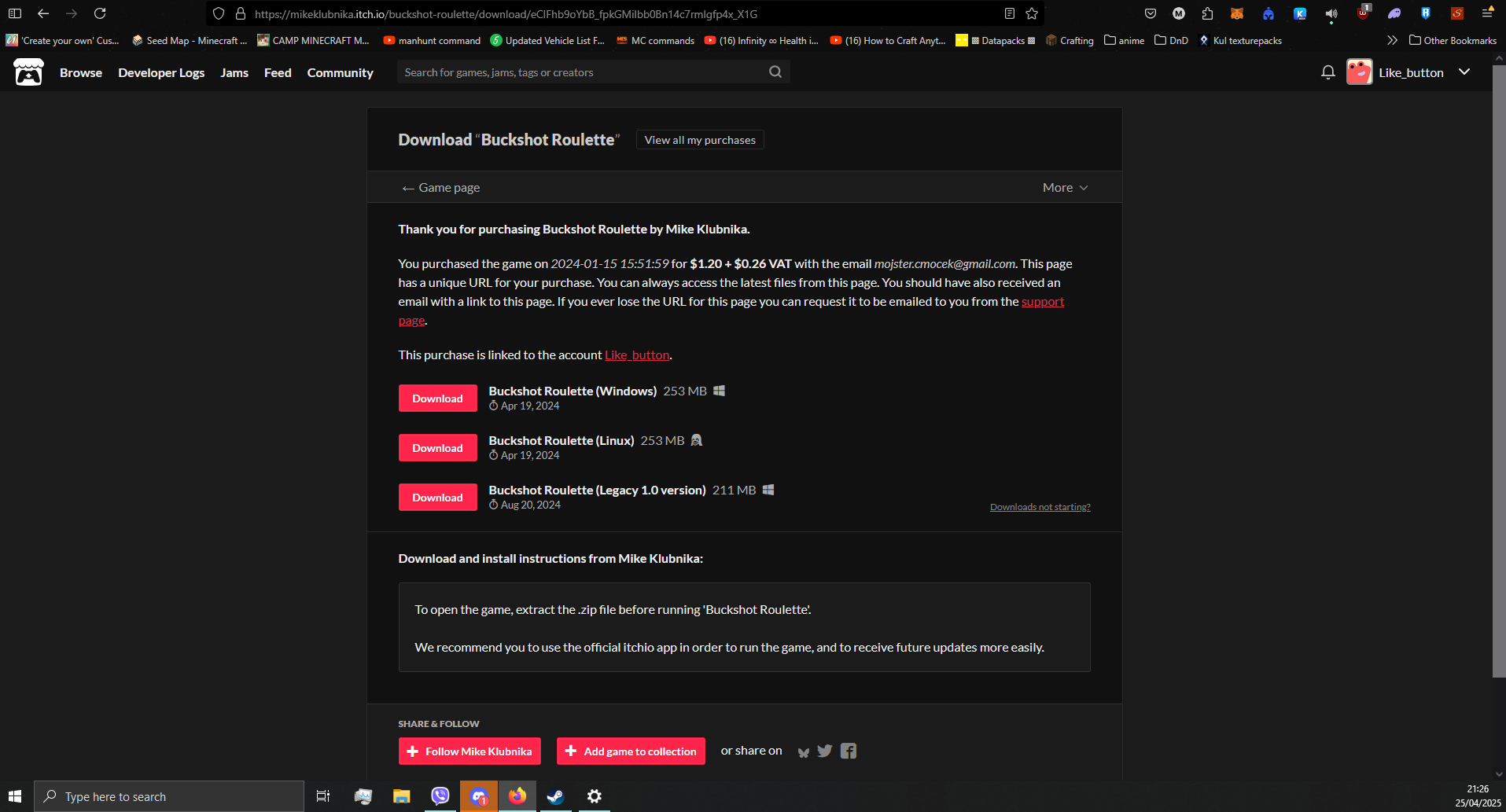Click the search magnifier icon
This screenshot has width=1506, height=812.
click(775, 72)
